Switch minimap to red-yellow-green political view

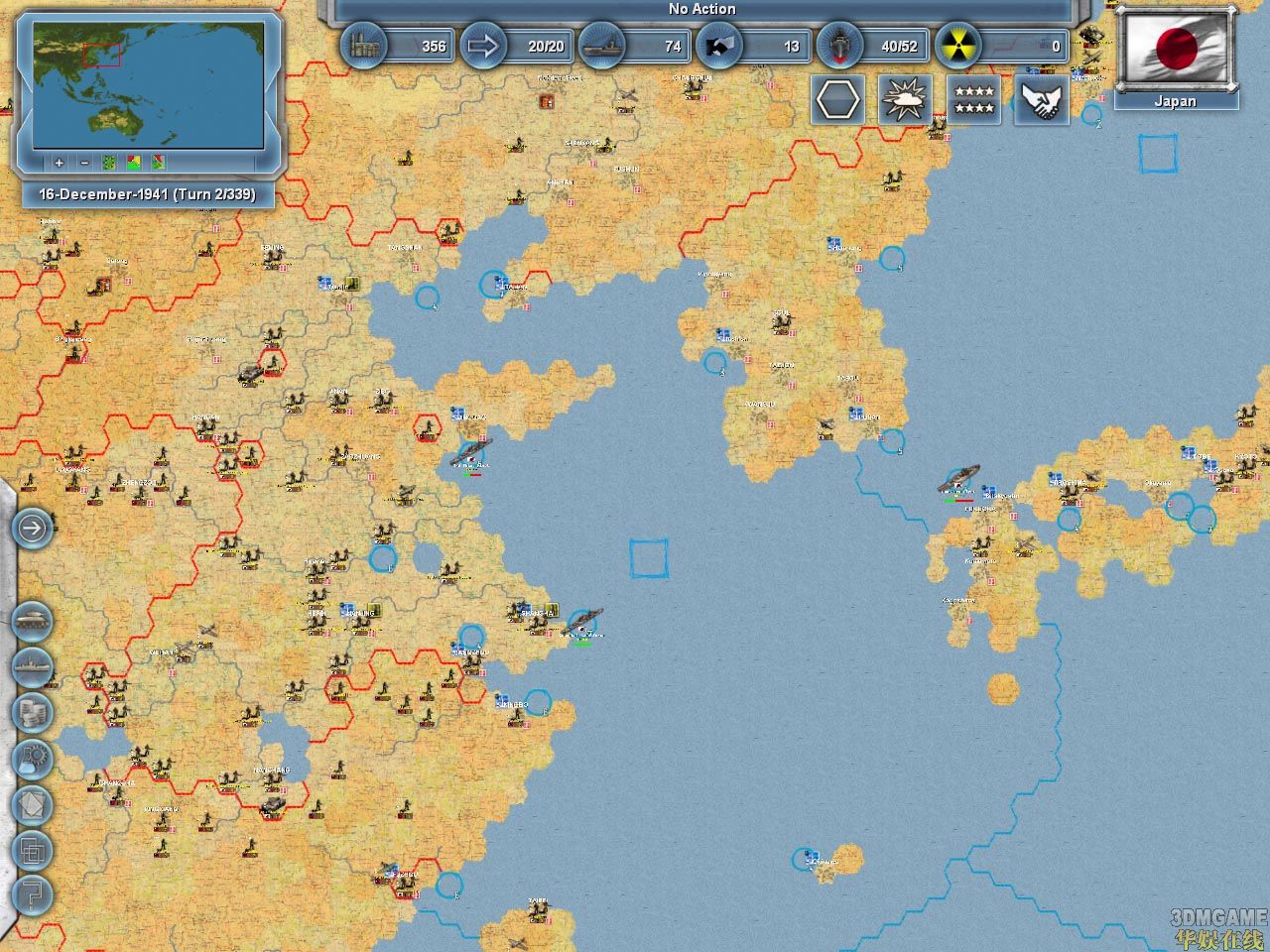(x=134, y=162)
